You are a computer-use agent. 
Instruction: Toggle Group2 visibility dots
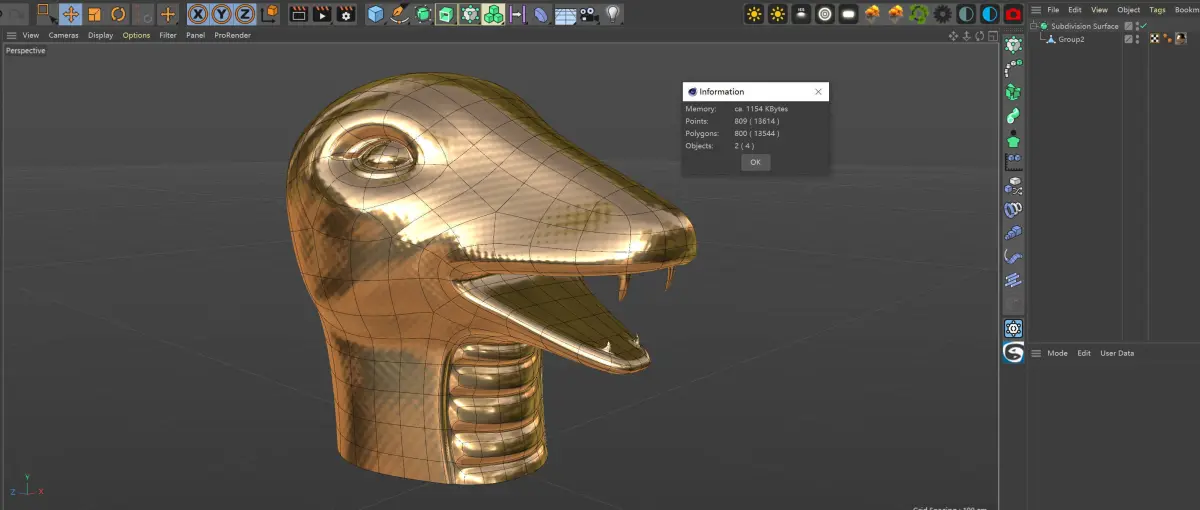coord(1137,39)
